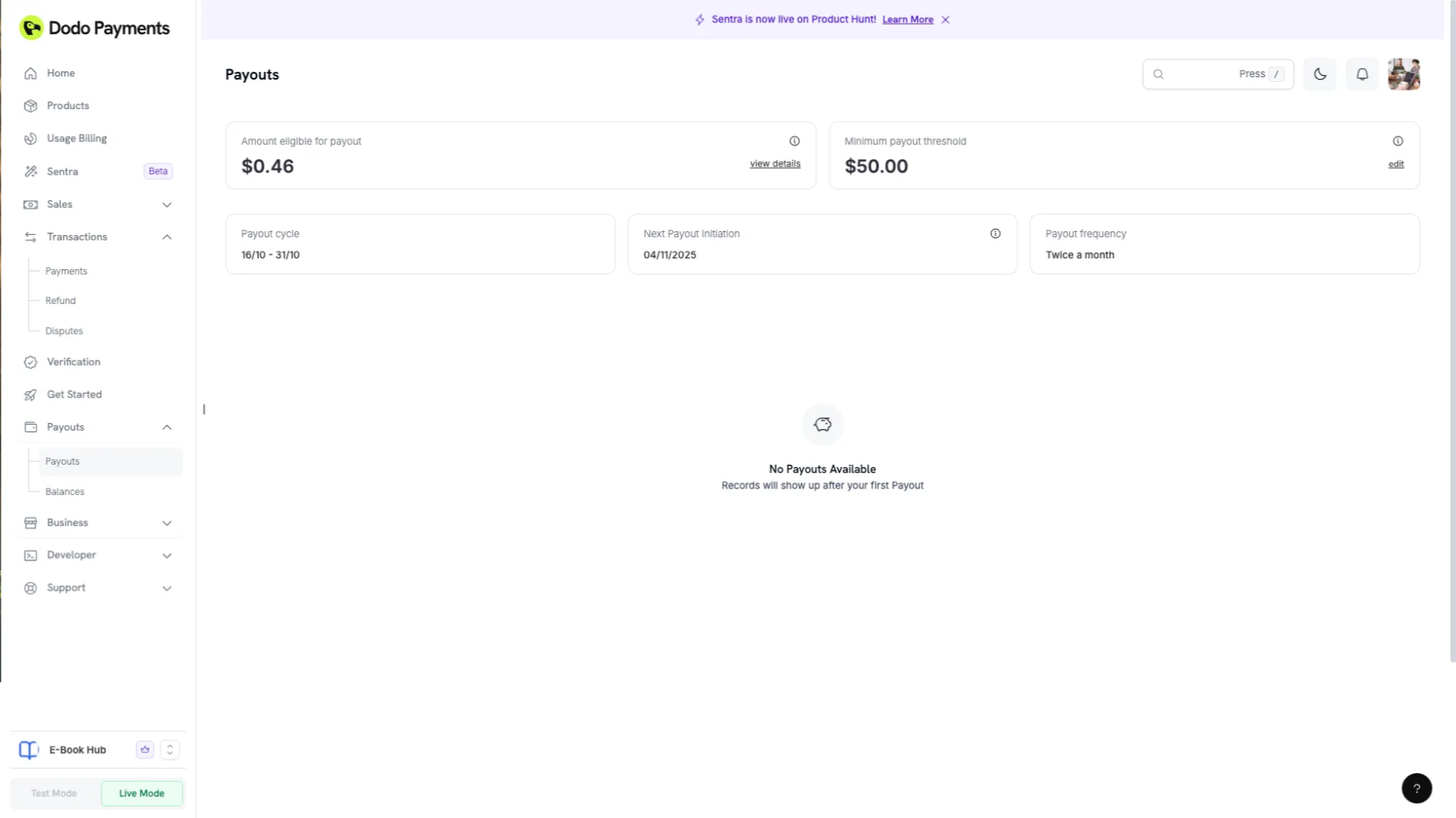Viewport: 1456px width, 818px height.
Task: Switch to Test Mode
Action: pyautogui.click(x=53, y=793)
